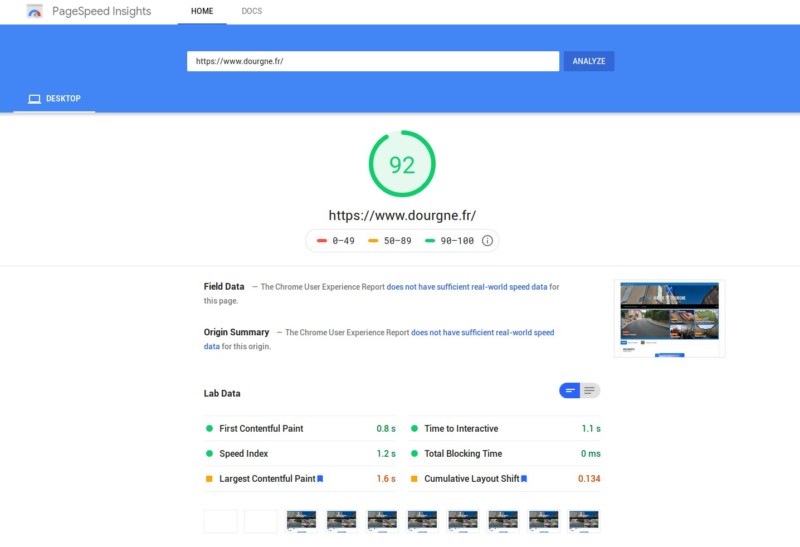Click the PageSpeed Insights logo icon
800x547 pixels.
coord(34,11)
